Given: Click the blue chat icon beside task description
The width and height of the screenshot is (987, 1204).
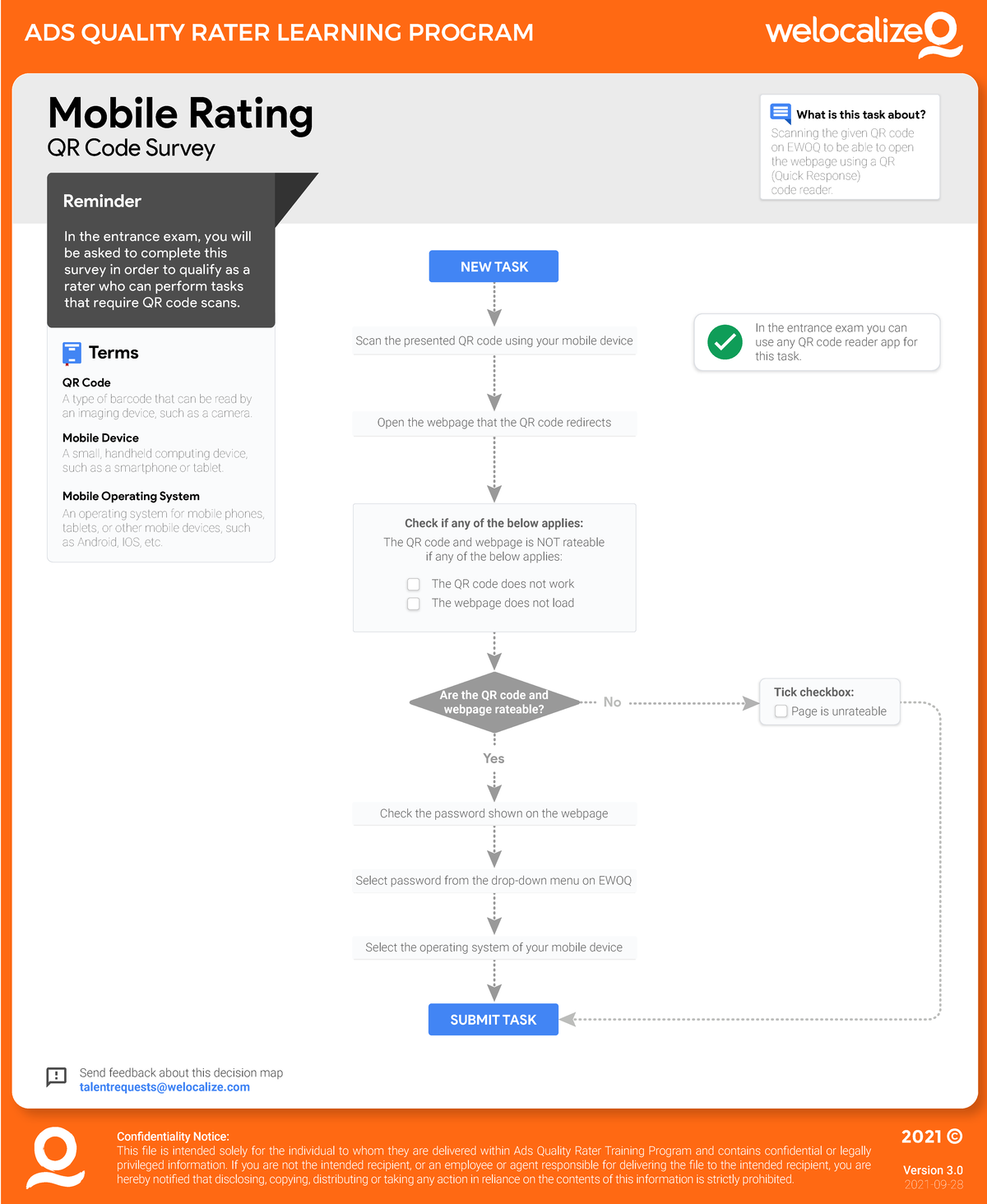Looking at the screenshot, I should point(781,113).
